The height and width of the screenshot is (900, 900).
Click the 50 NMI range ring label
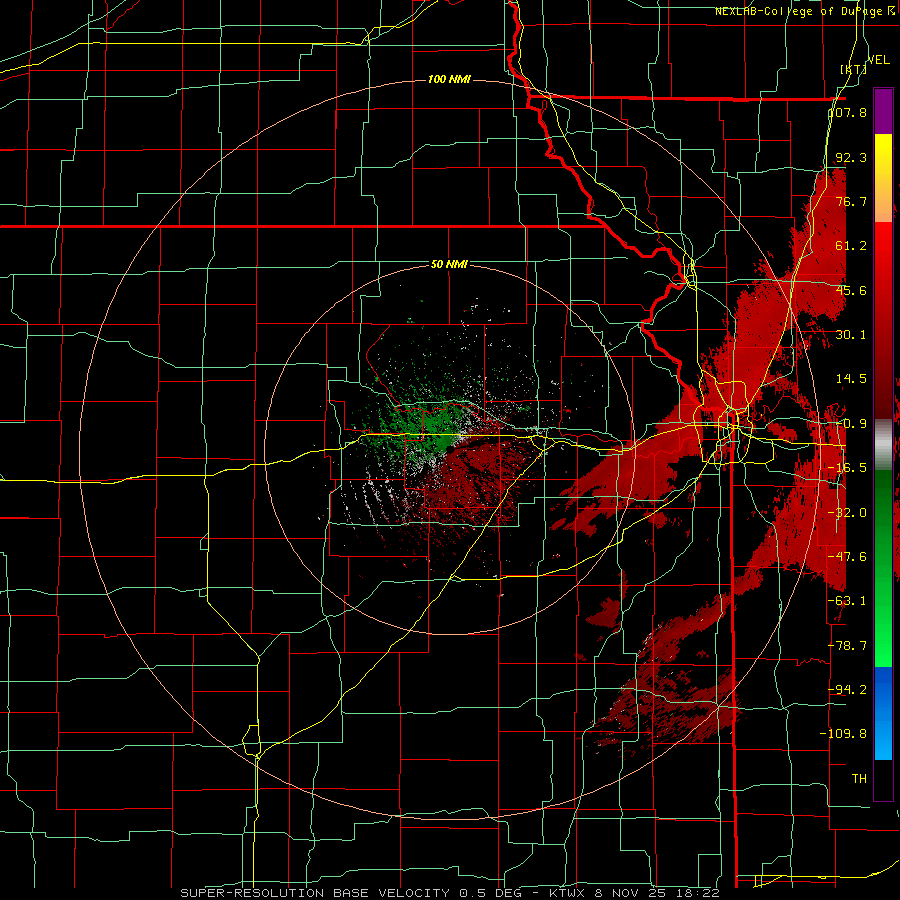(449, 264)
